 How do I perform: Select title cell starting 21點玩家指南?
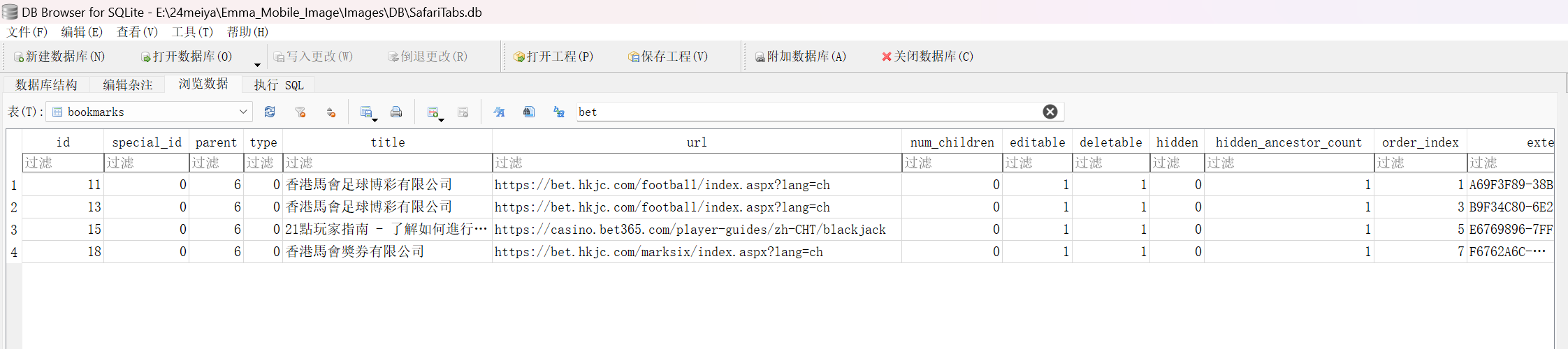tap(388, 230)
